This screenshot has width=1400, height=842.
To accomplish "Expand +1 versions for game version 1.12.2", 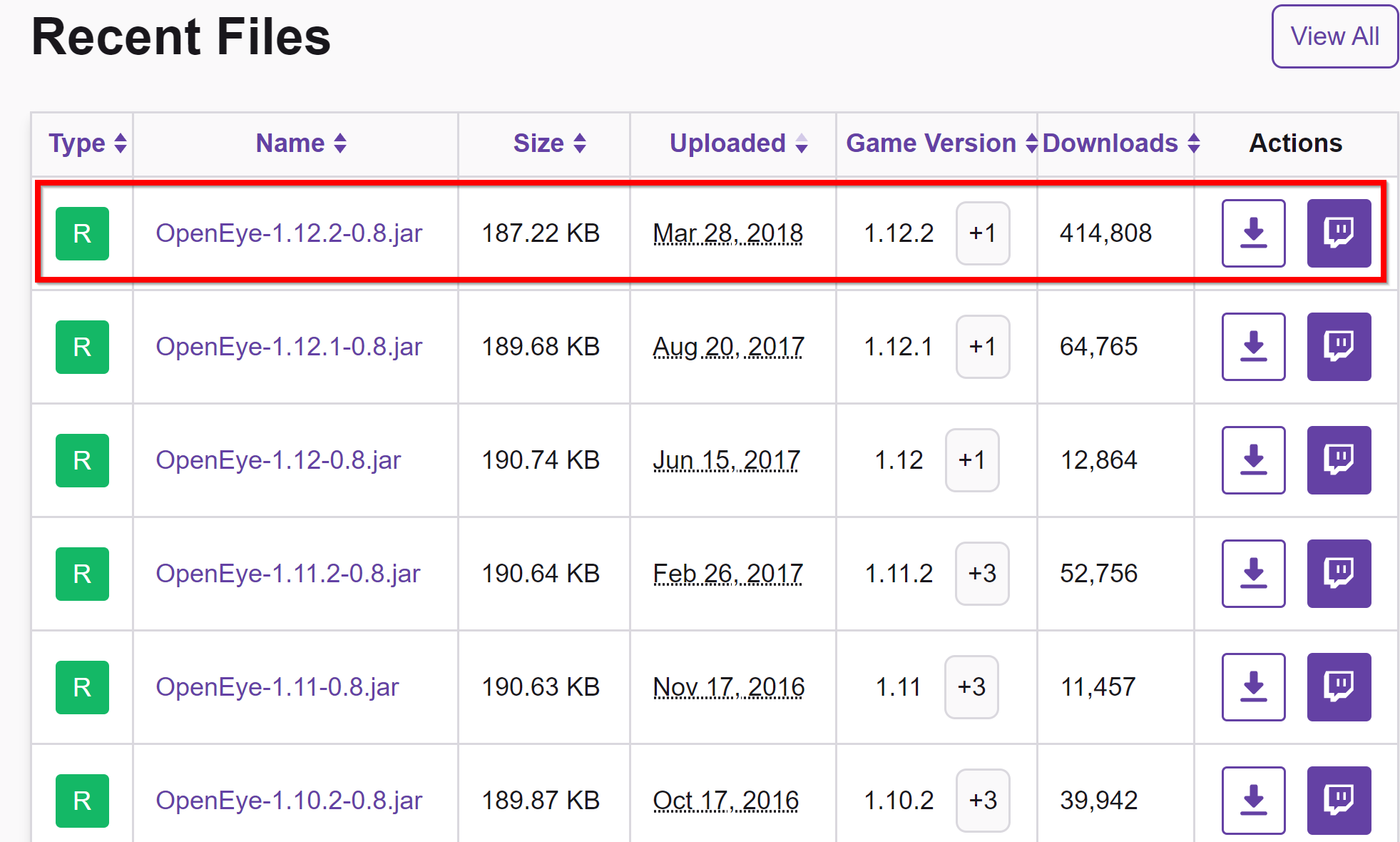I will point(983,233).
